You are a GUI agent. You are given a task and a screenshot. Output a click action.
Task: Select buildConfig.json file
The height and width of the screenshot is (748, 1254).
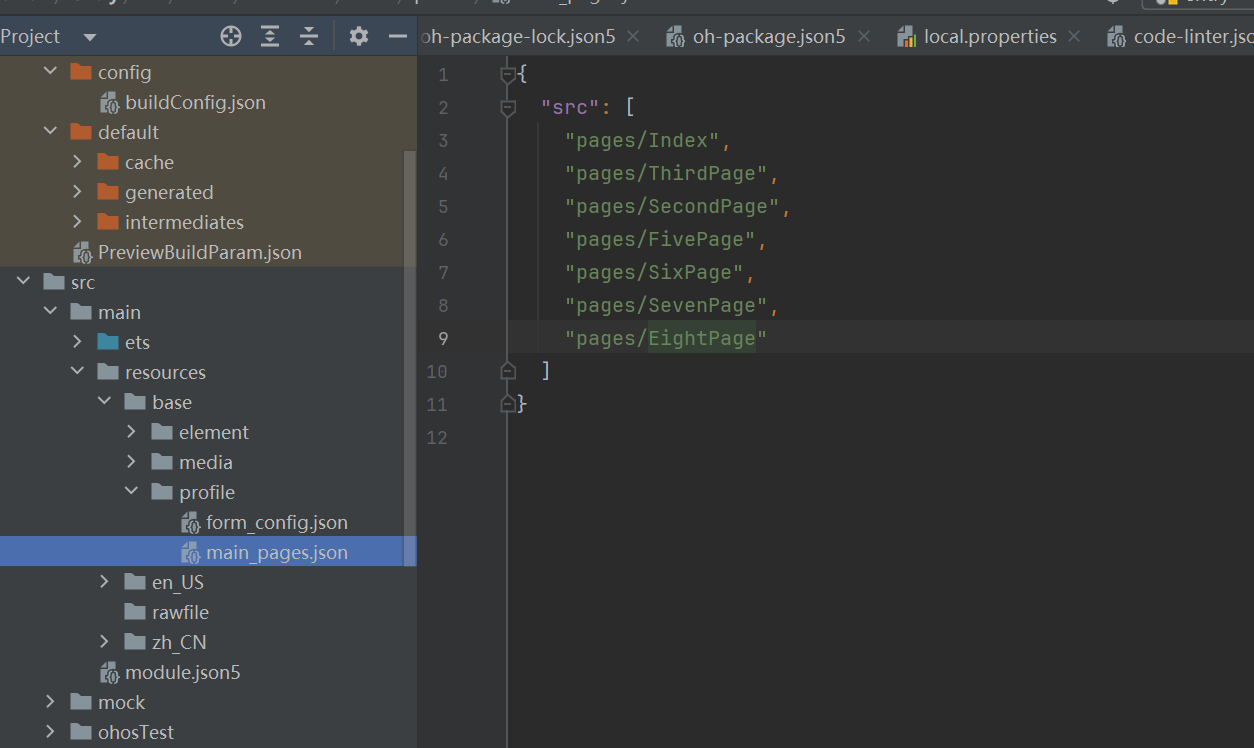point(195,102)
